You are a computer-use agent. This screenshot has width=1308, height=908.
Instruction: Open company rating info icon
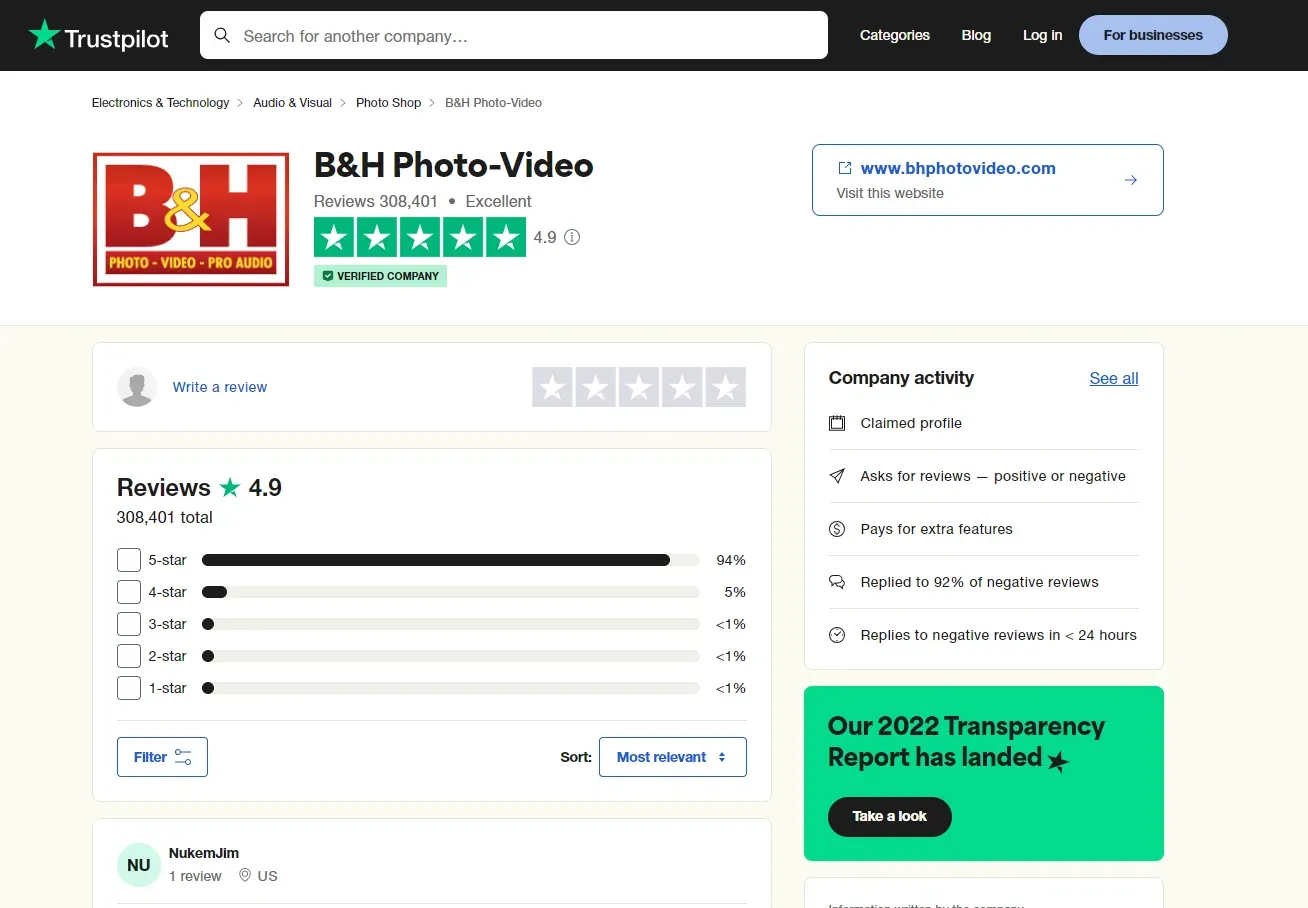point(571,236)
